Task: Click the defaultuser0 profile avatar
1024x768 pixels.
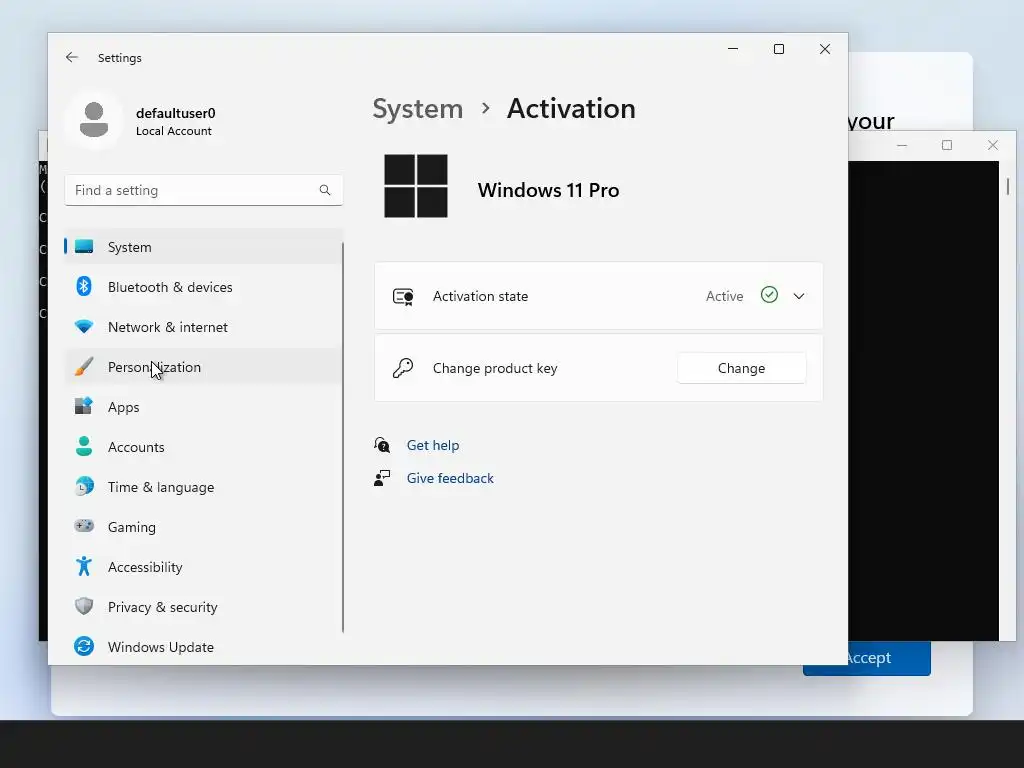Action: [x=94, y=120]
